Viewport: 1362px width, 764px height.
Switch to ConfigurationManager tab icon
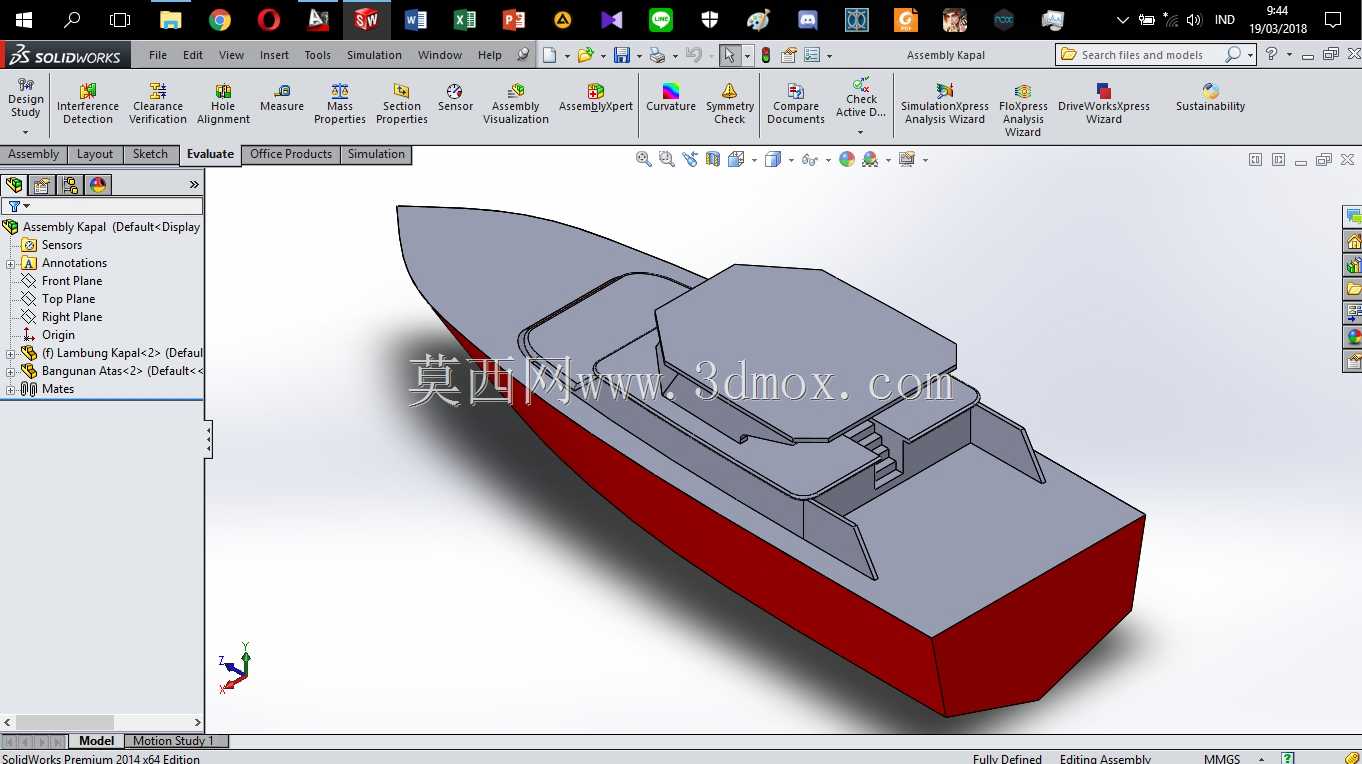[70, 185]
